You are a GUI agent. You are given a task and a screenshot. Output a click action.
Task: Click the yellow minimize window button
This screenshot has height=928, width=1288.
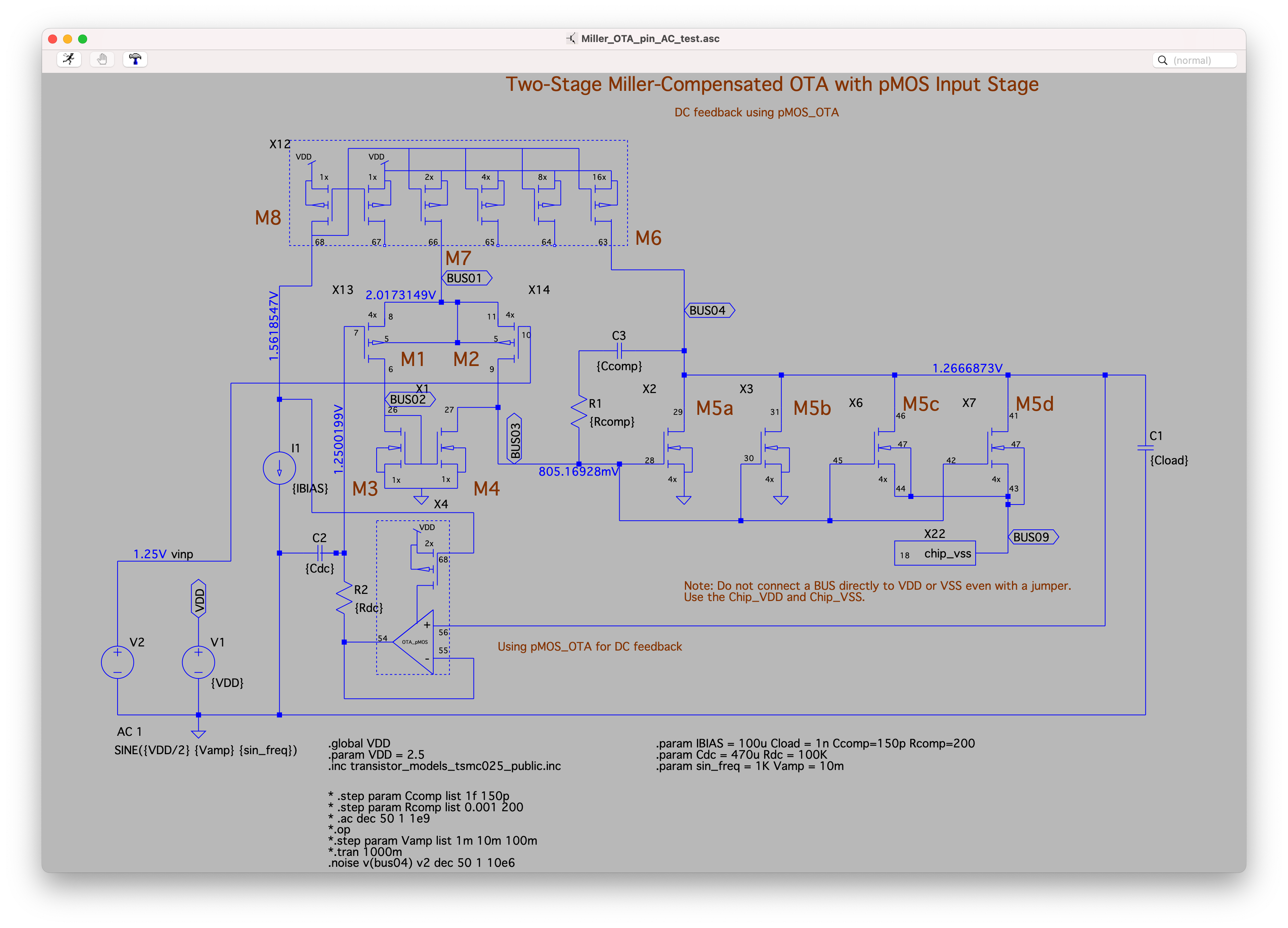coord(68,39)
